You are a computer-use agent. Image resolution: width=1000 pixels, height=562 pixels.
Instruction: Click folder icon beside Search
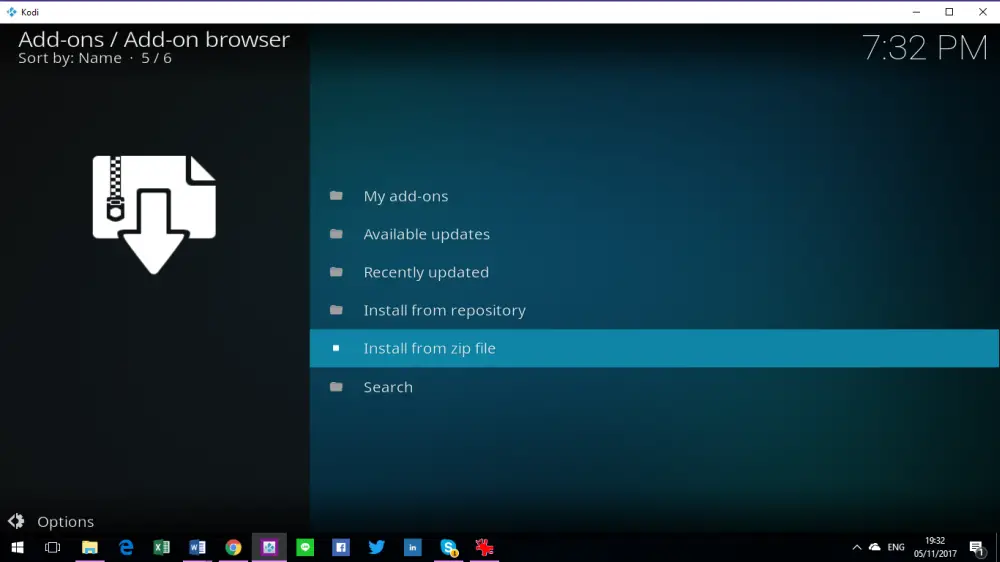(336, 387)
